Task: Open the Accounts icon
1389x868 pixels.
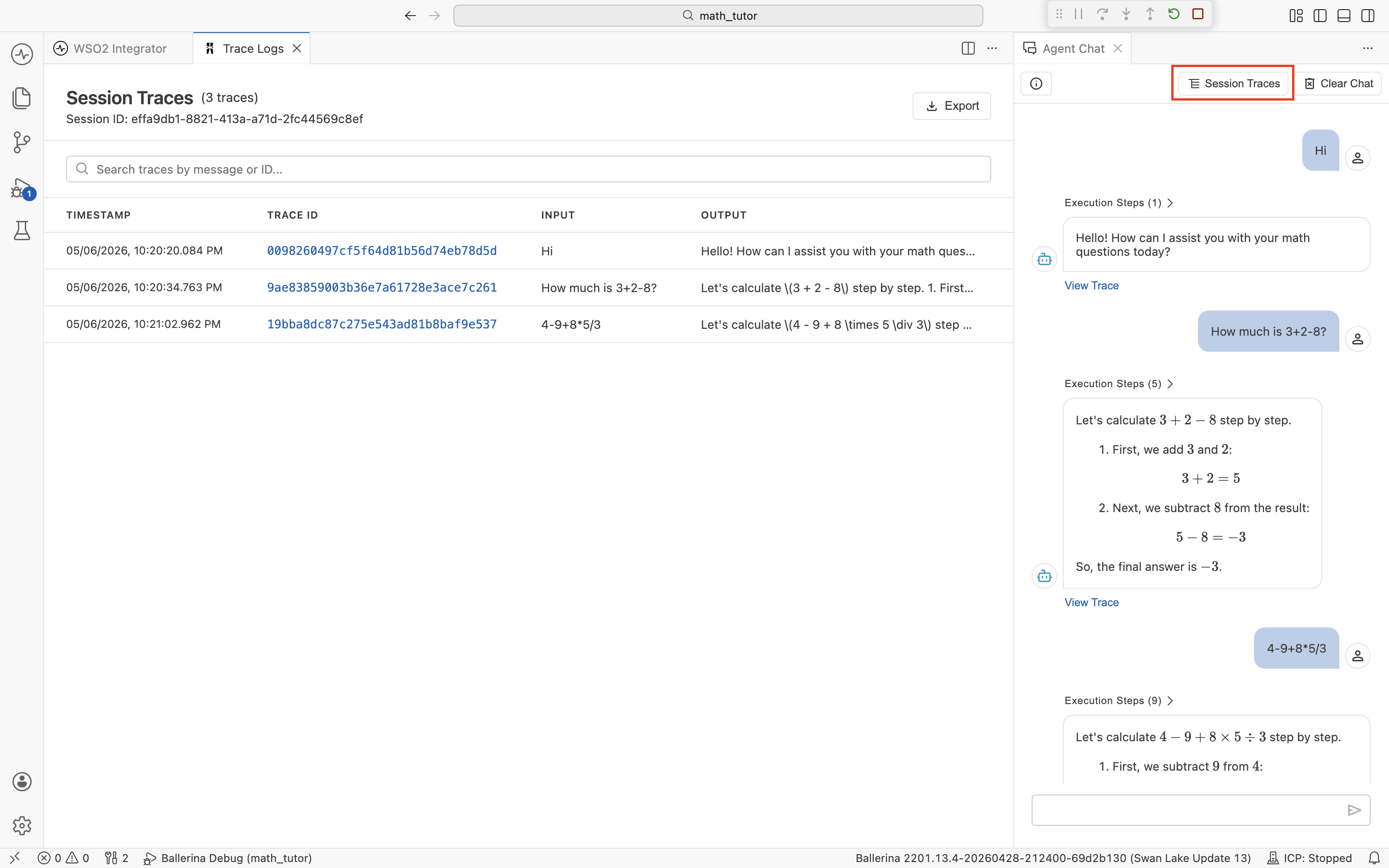Action: 22,781
